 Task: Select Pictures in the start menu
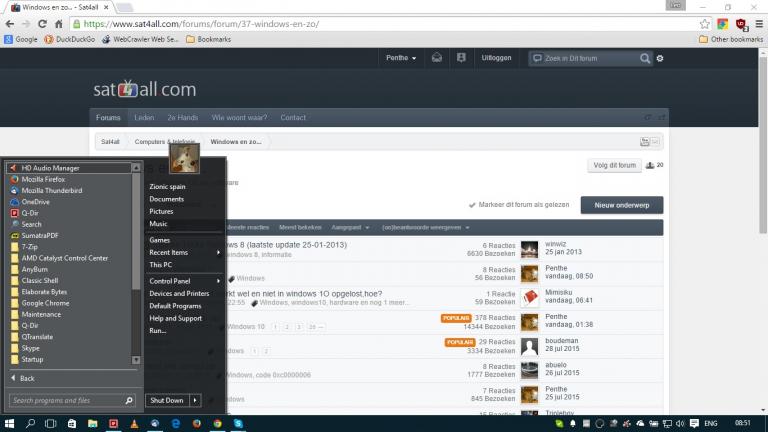coord(161,212)
